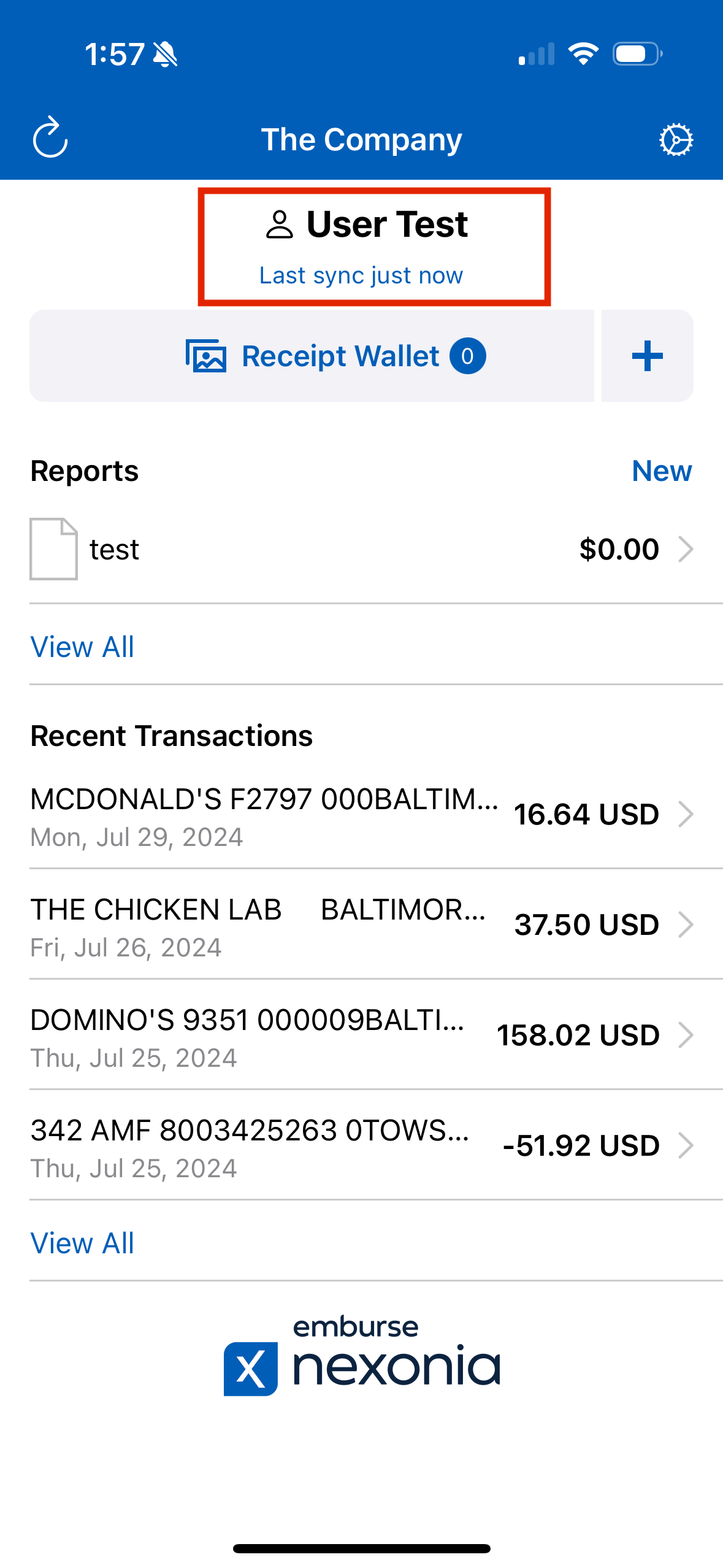Tap the Receipt Wallet count badge

(467, 356)
